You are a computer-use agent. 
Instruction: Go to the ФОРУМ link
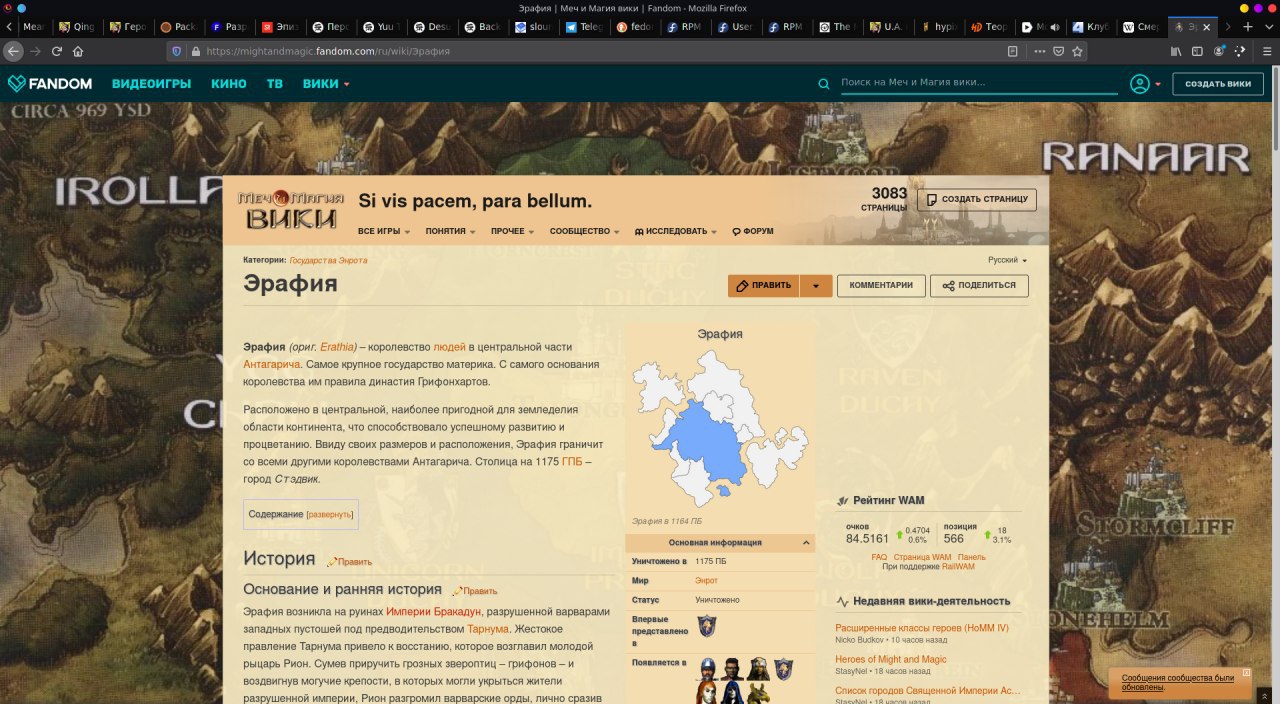click(x=753, y=231)
